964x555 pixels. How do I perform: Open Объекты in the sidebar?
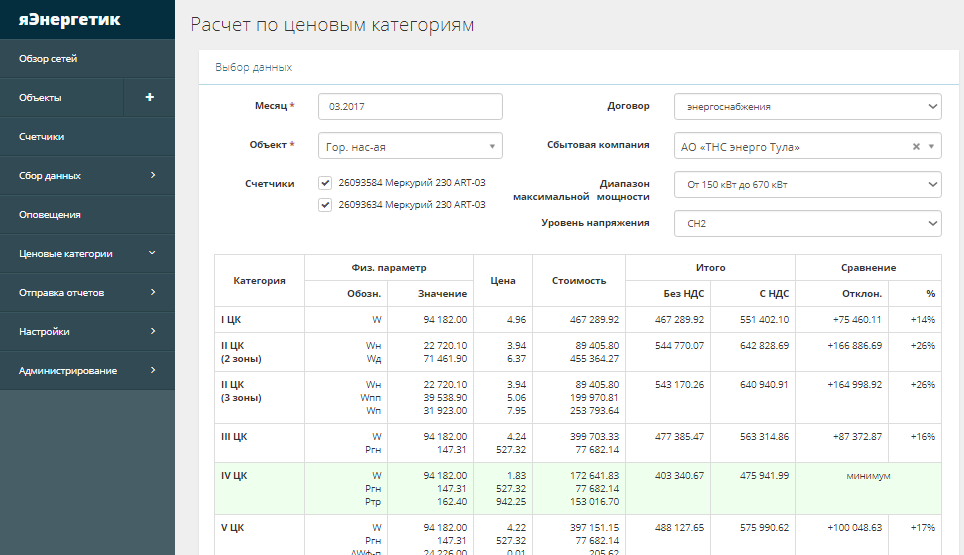[x=61, y=98]
